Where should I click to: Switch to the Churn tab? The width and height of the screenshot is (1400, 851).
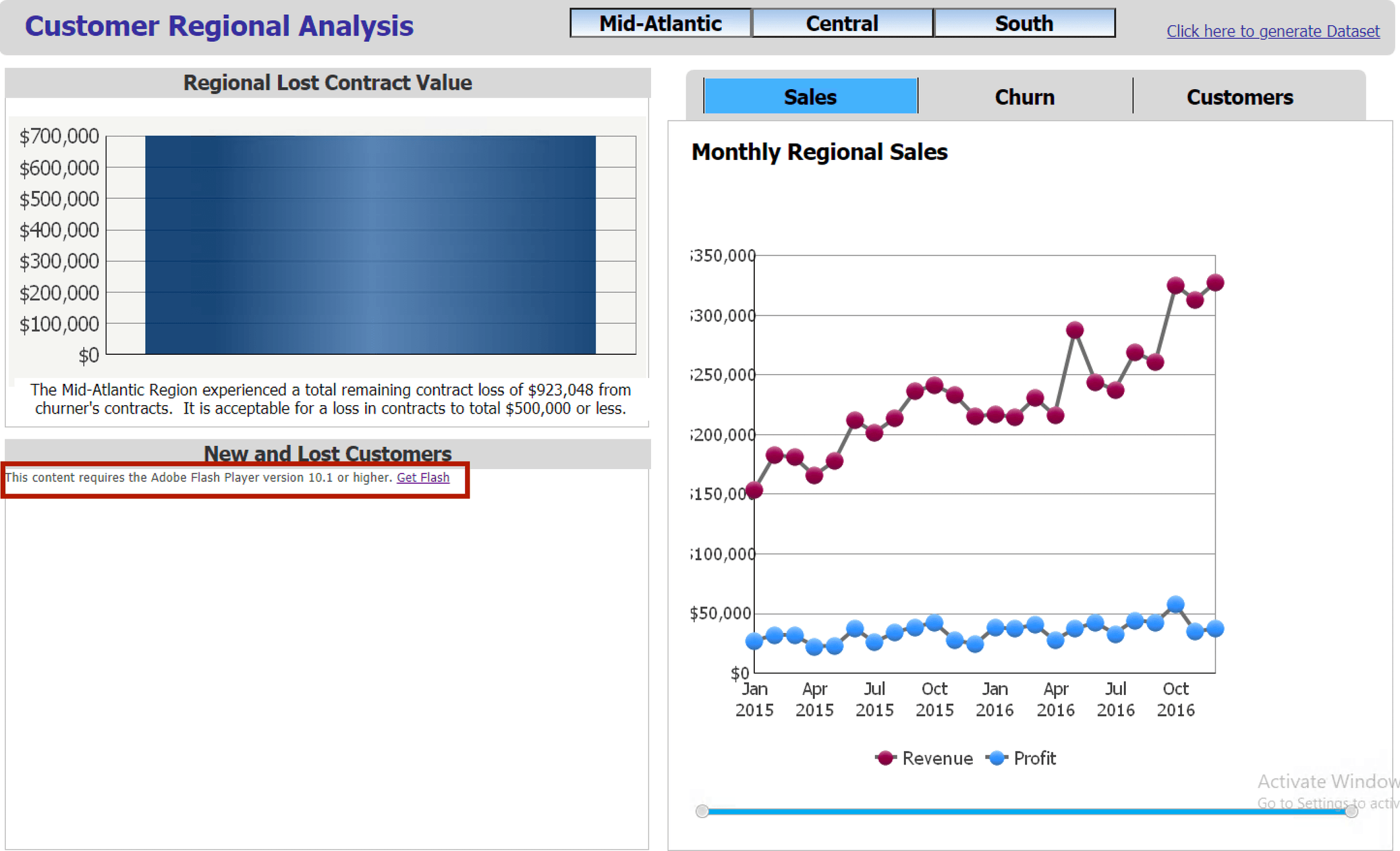point(1024,97)
